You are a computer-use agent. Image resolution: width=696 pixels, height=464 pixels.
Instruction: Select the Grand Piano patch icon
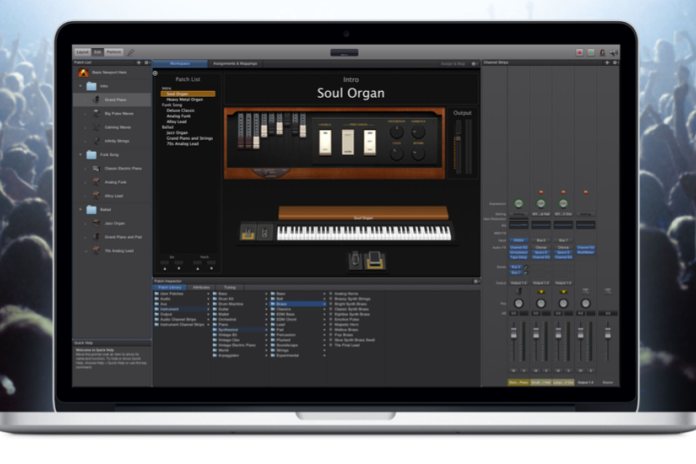94,100
